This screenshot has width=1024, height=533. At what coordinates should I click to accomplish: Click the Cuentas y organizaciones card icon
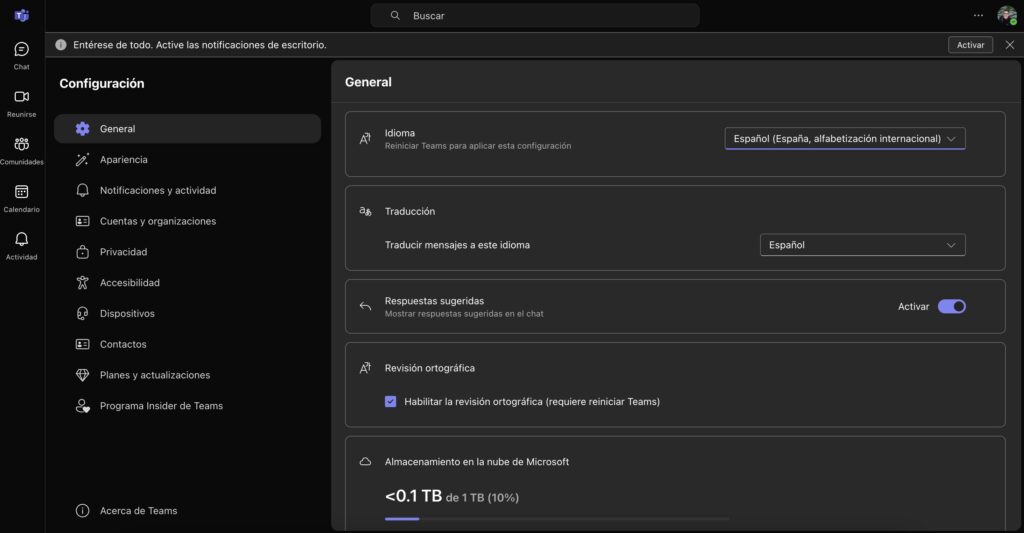tap(82, 221)
